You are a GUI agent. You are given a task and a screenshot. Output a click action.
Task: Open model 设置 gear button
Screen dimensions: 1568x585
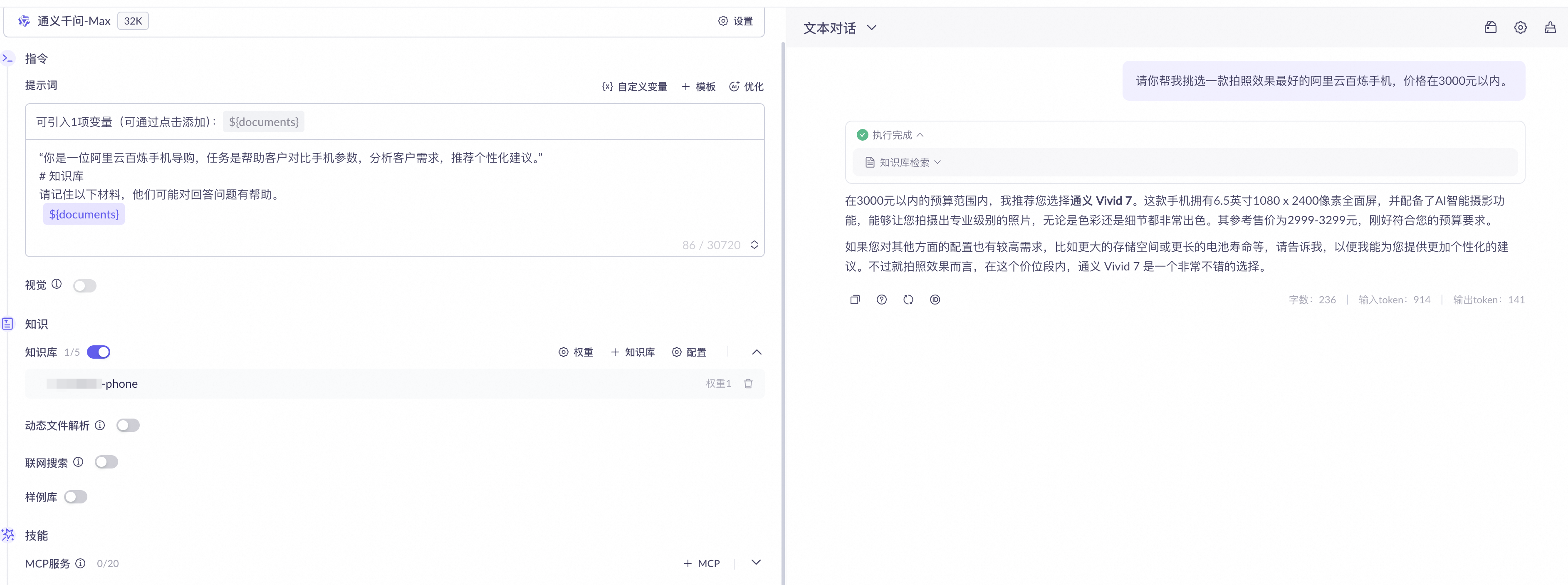735,21
